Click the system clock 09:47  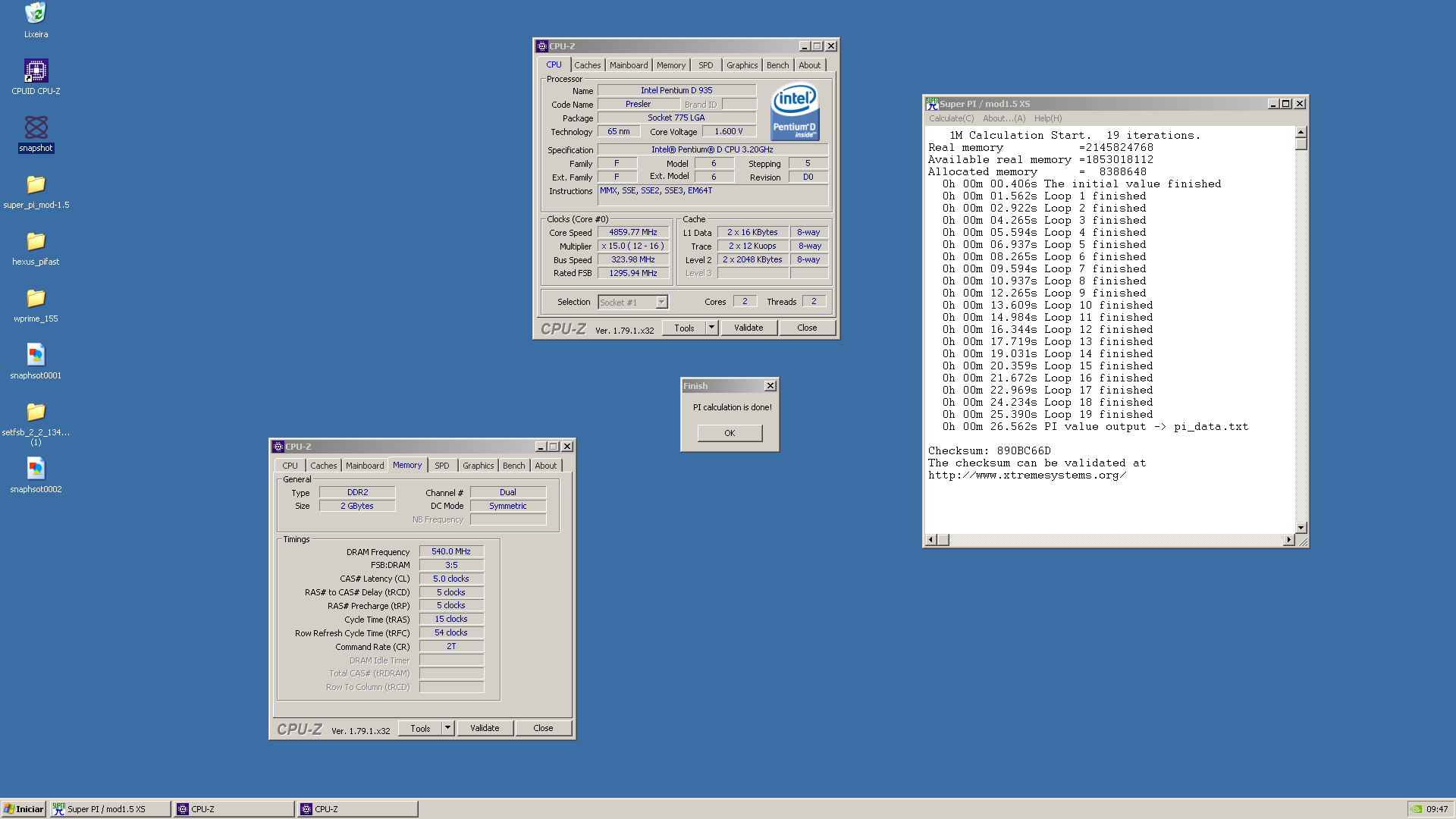tap(1437, 809)
